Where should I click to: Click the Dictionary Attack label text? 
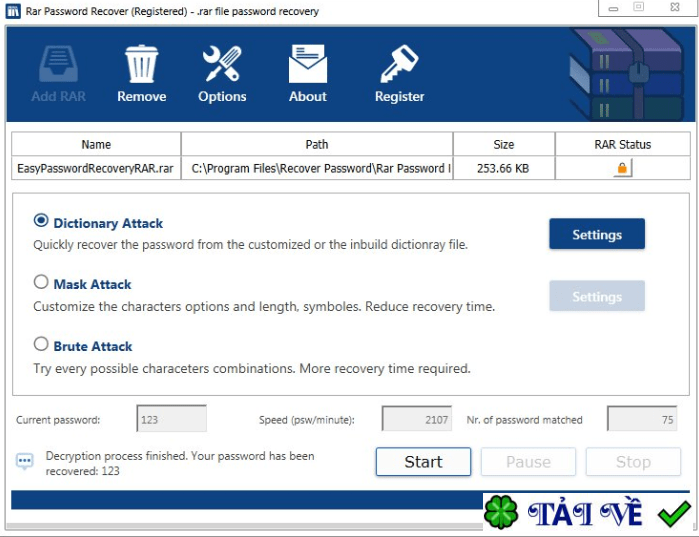(x=108, y=223)
